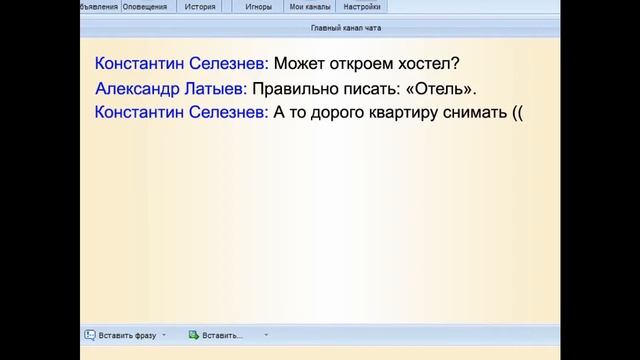
Task: Click the Вставить фразу button label
Action: 127,336
